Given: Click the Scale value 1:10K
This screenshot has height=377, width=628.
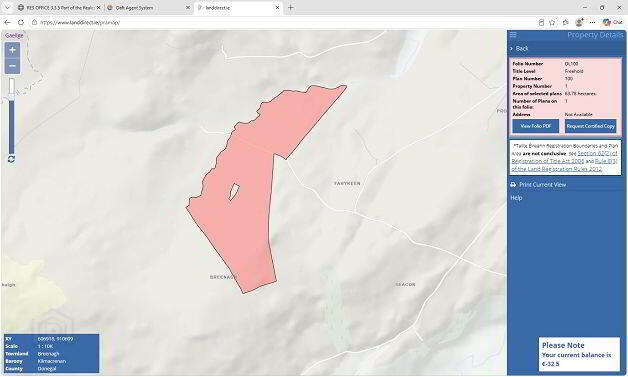Looking at the screenshot, I should click(x=45, y=346).
